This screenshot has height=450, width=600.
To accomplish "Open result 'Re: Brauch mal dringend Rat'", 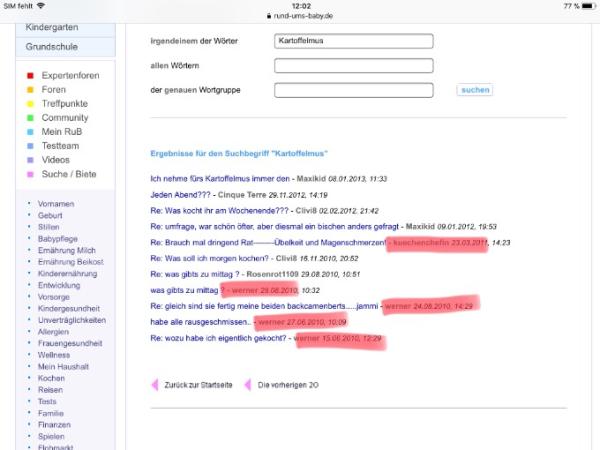I will click(268, 243).
